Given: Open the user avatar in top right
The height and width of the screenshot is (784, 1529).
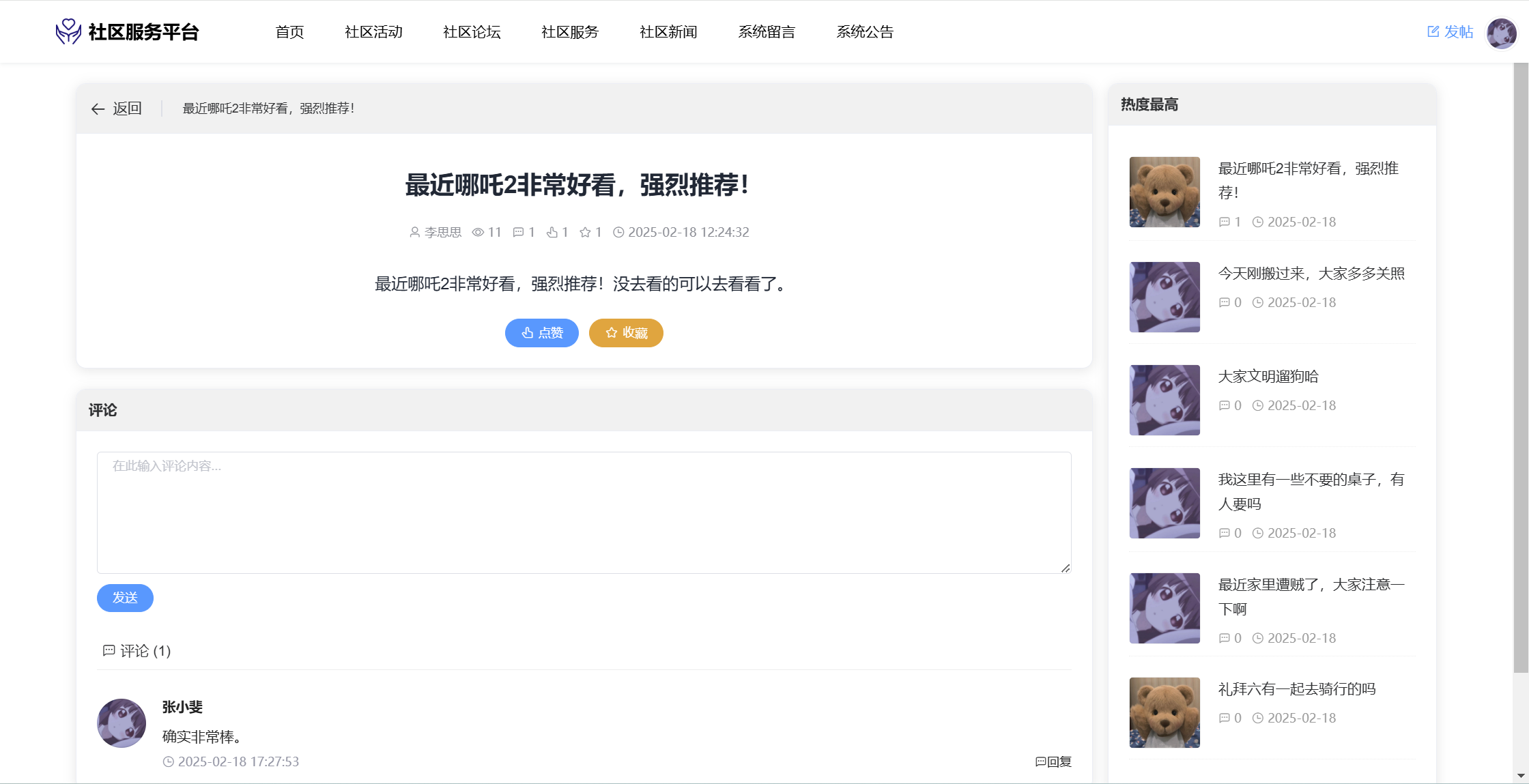Looking at the screenshot, I should pos(1501,33).
